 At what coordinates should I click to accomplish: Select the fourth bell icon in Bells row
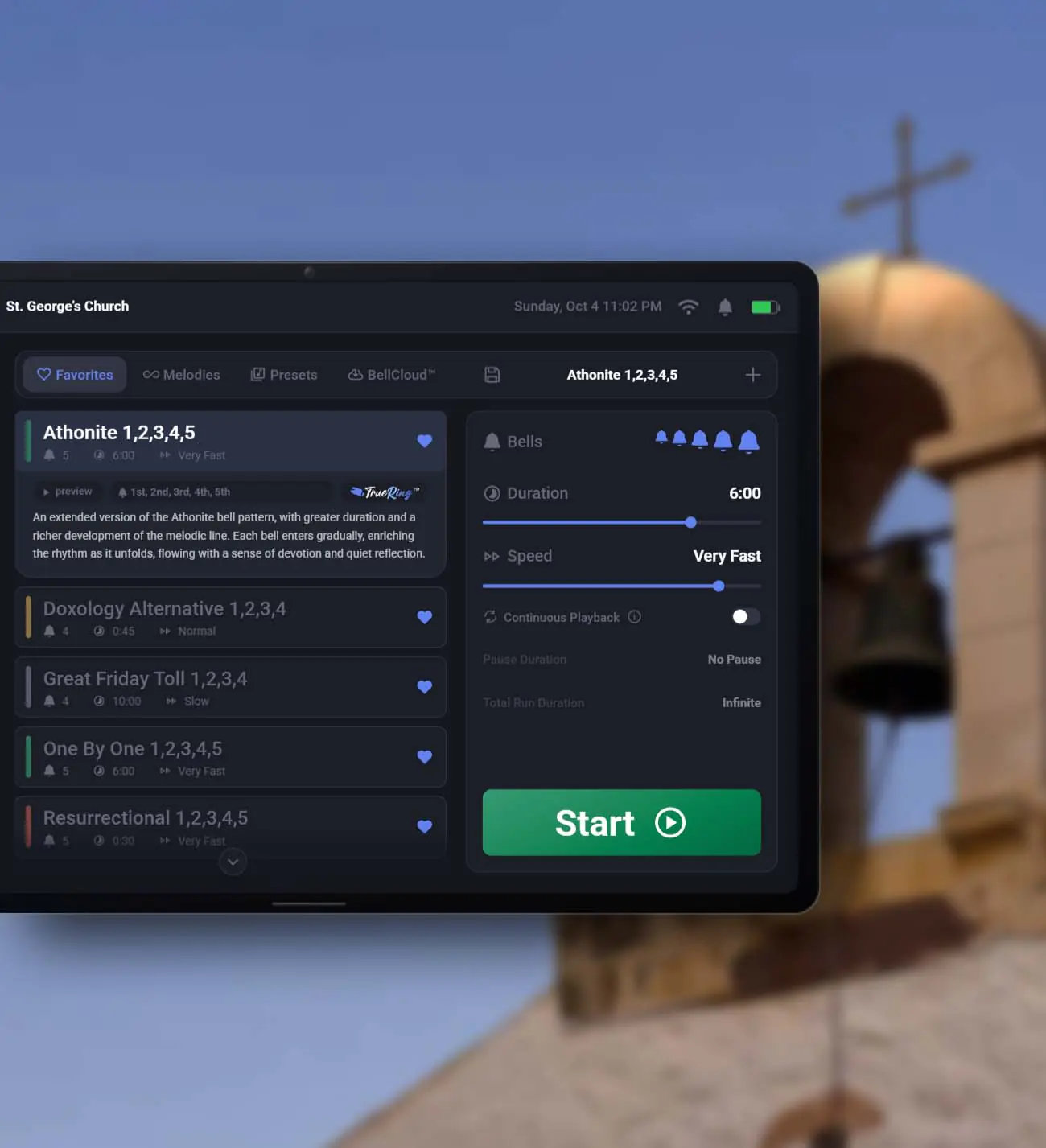coord(723,439)
